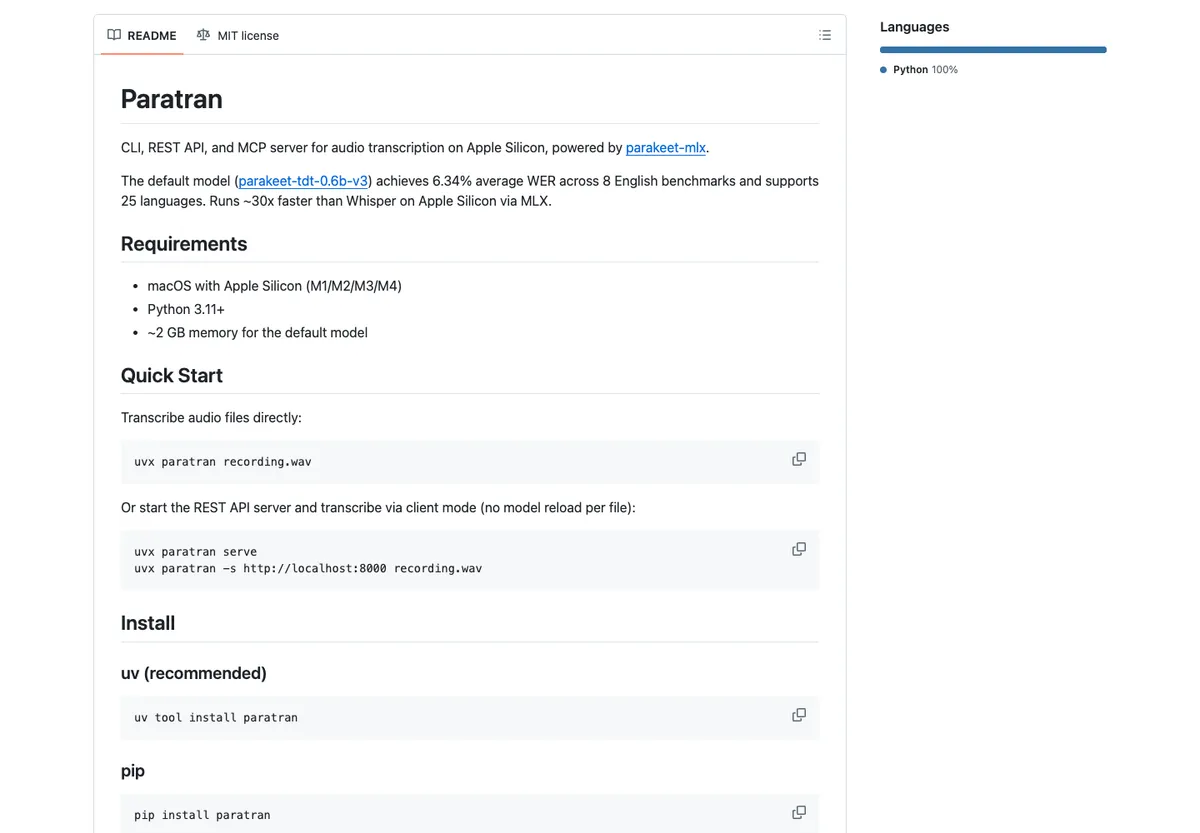This screenshot has width=1200, height=833.
Task: Click the Languages sidebar heading
Action: click(x=915, y=27)
